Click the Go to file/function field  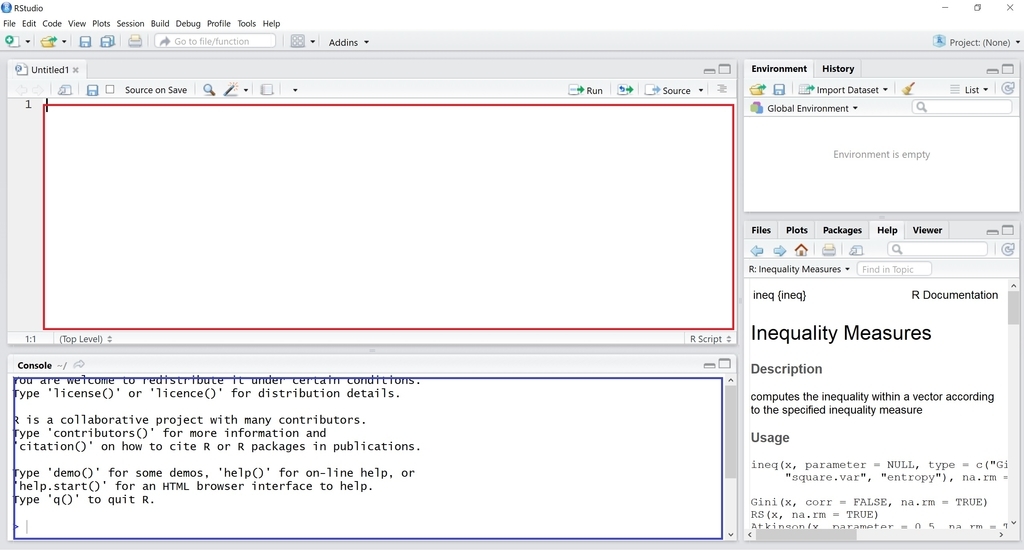click(x=216, y=41)
